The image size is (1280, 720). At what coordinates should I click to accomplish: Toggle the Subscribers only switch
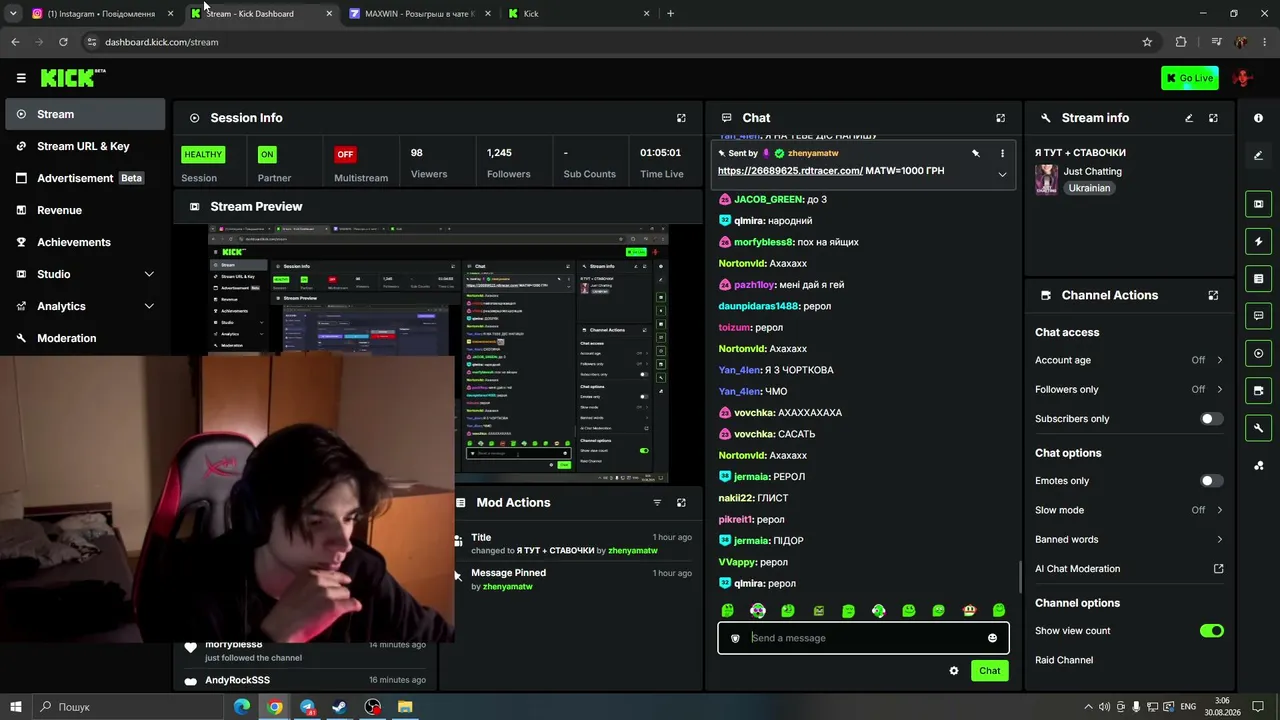click(1211, 419)
